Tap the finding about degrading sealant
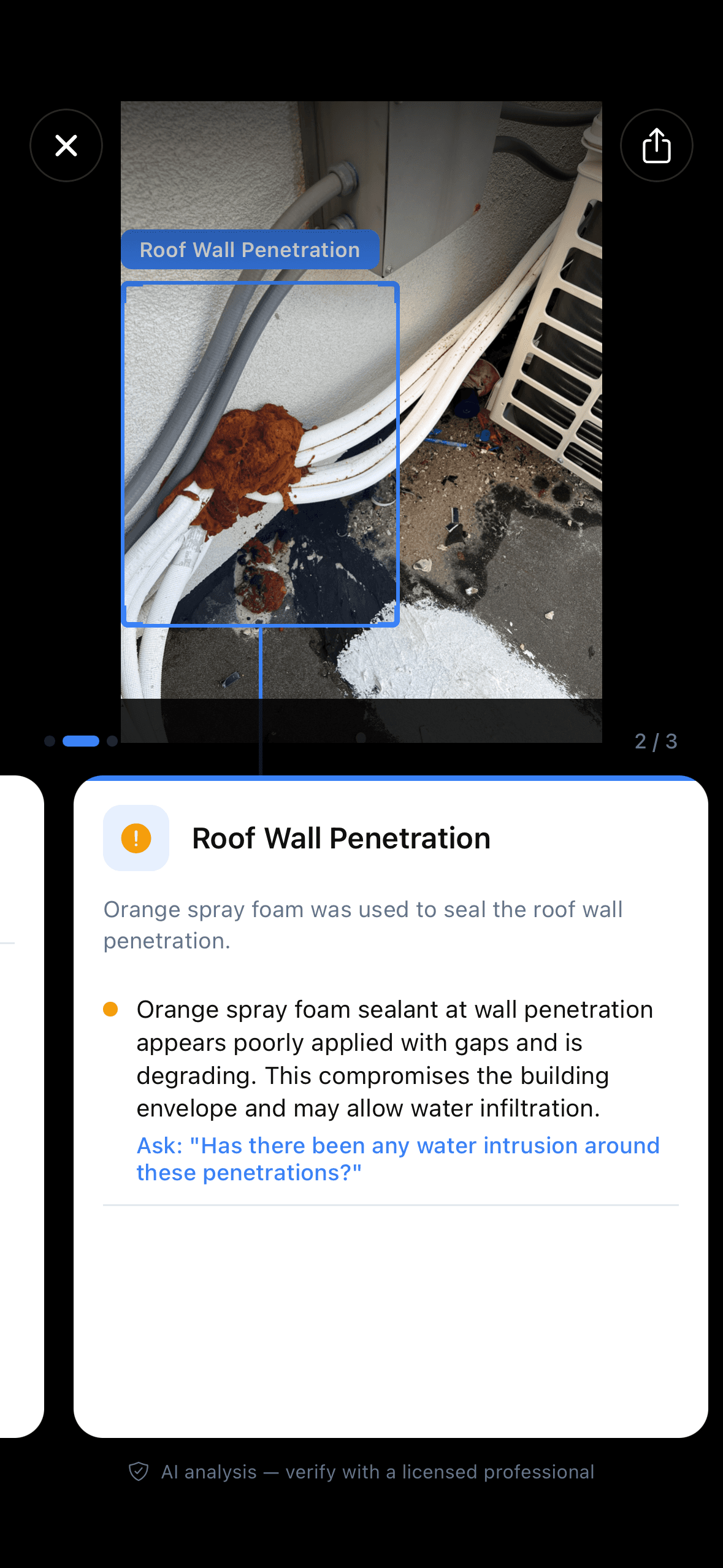Image resolution: width=723 pixels, height=1568 pixels. point(394,1059)
